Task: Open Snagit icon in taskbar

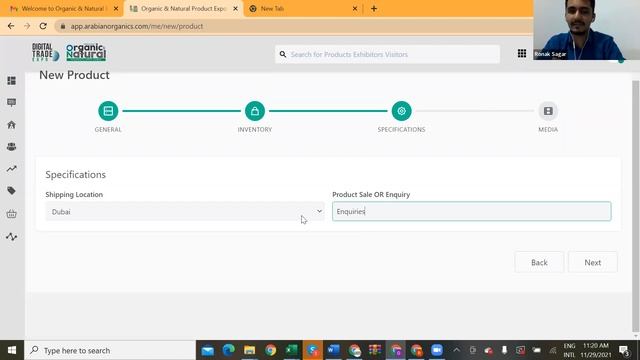Action: click(313, 350)
